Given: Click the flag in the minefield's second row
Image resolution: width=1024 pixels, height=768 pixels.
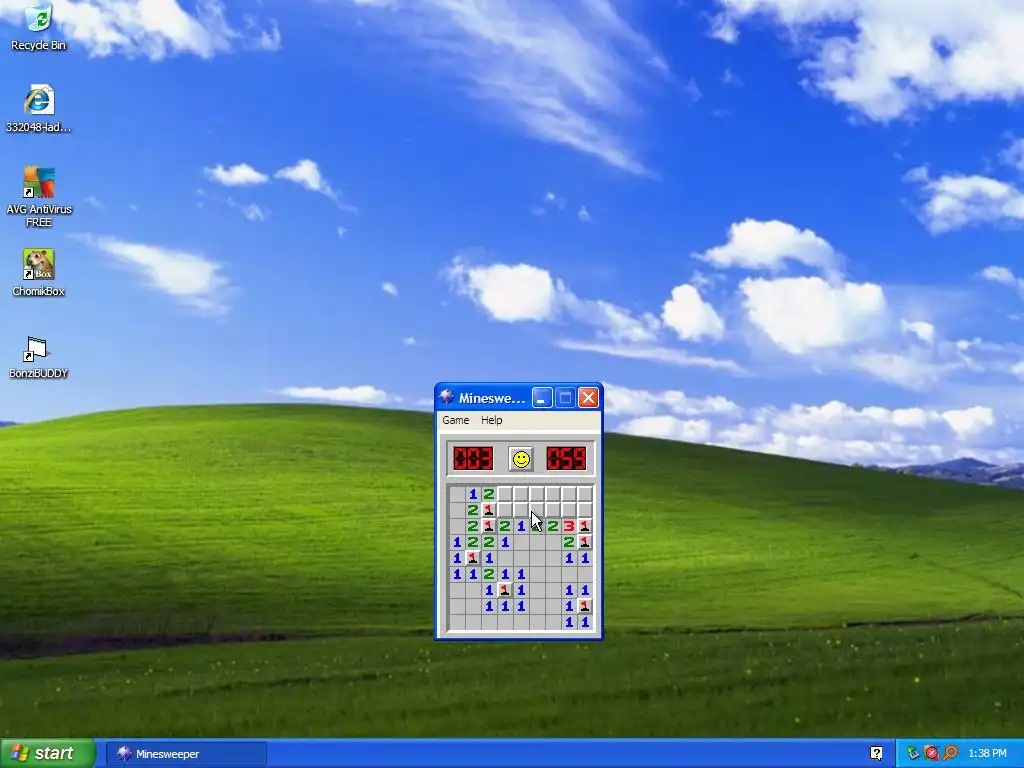Looking at the screenshot, I should pos(488,509).
